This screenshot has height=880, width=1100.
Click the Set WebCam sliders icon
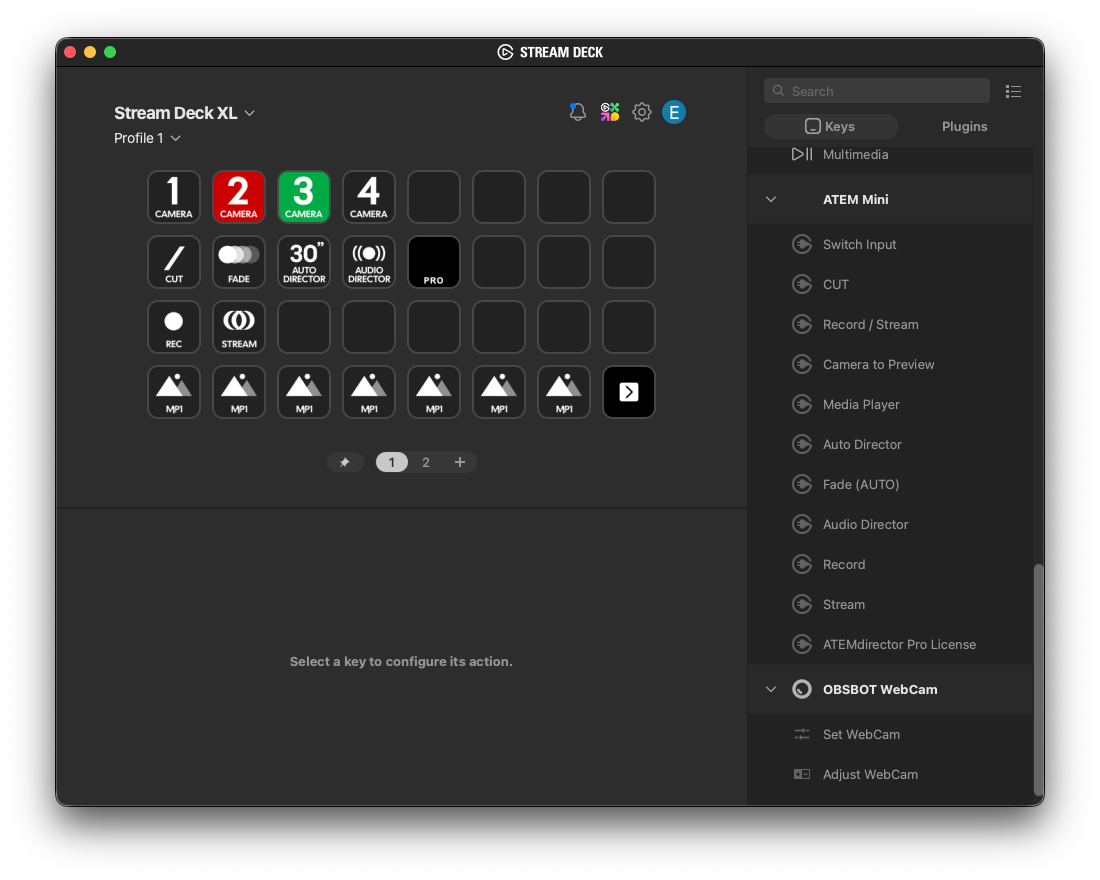pyautogui.click(x=802, y=734)
